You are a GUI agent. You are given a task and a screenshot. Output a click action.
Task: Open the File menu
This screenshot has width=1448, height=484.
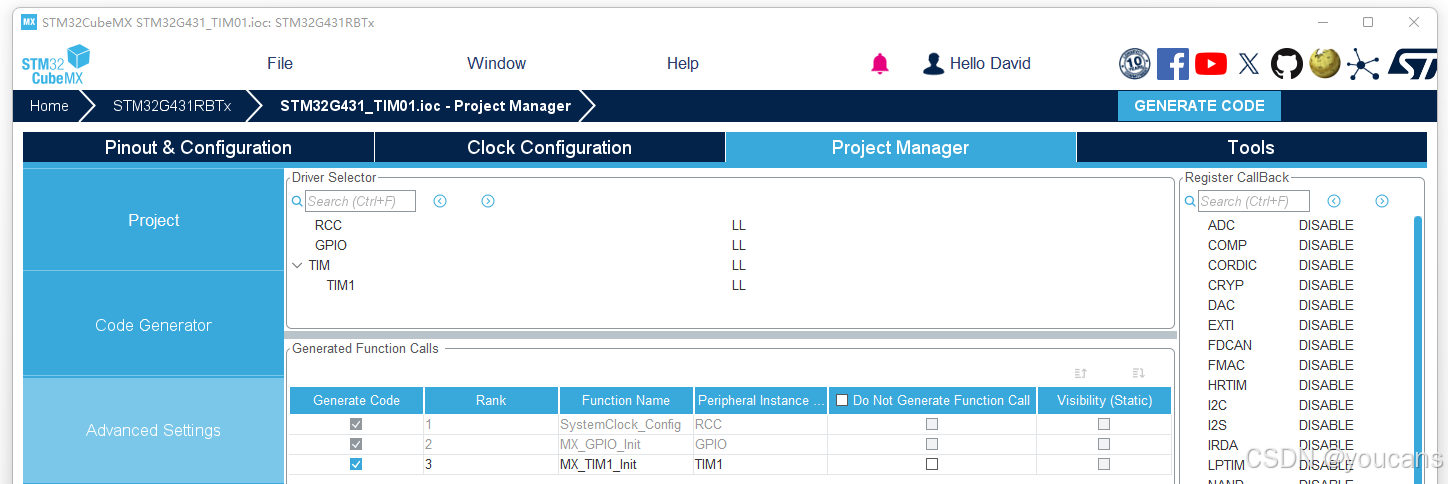click(280, 63)
